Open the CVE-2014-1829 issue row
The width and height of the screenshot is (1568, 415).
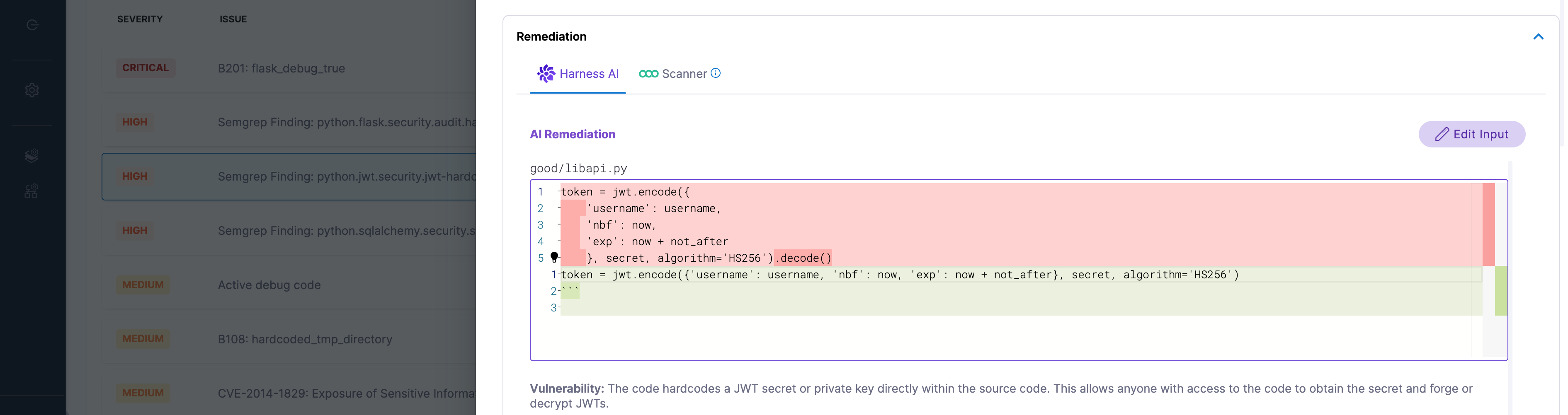click(346, 393)
